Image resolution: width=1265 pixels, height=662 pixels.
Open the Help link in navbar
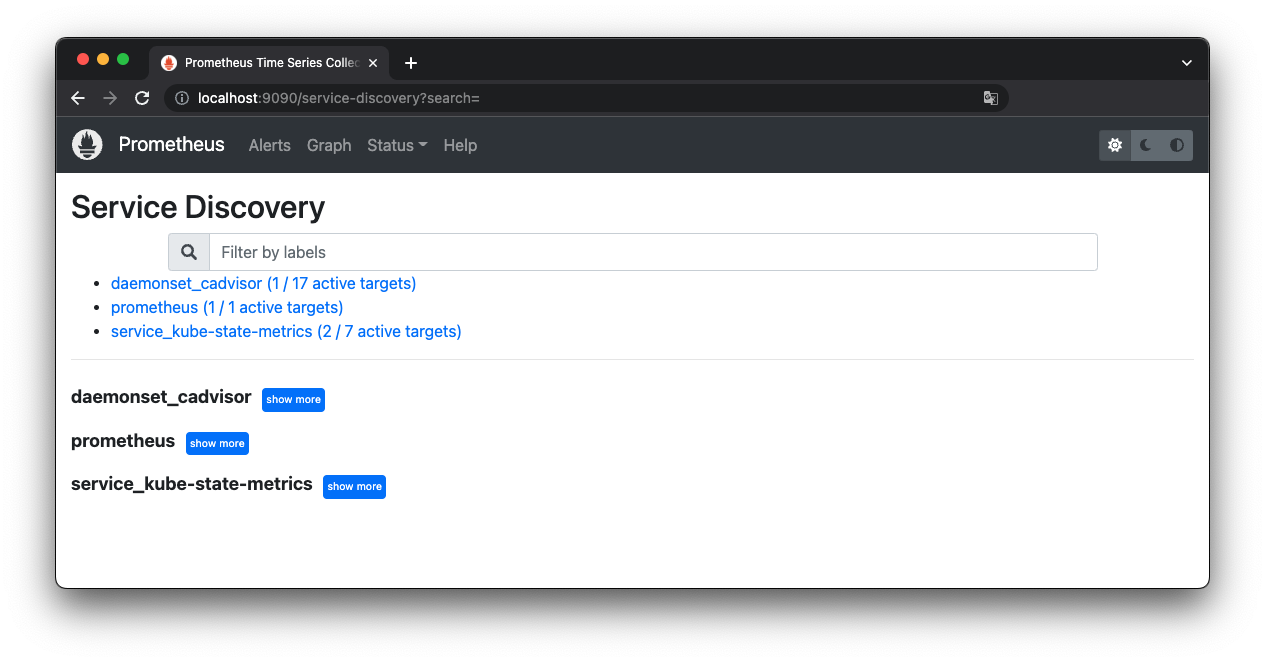460,145
